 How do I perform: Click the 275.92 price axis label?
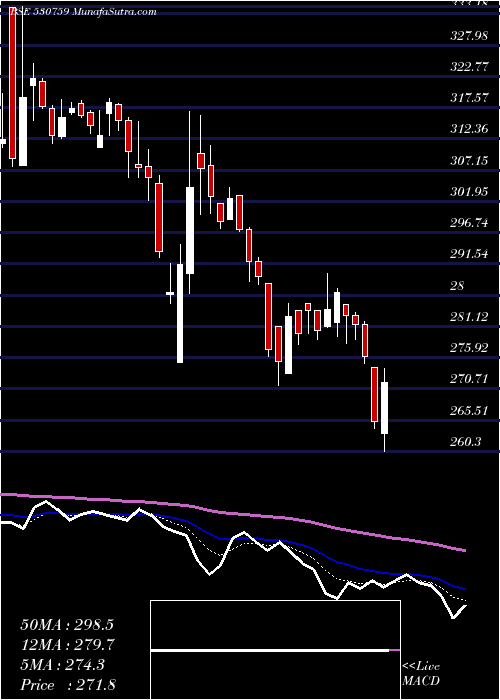point(469,347)
